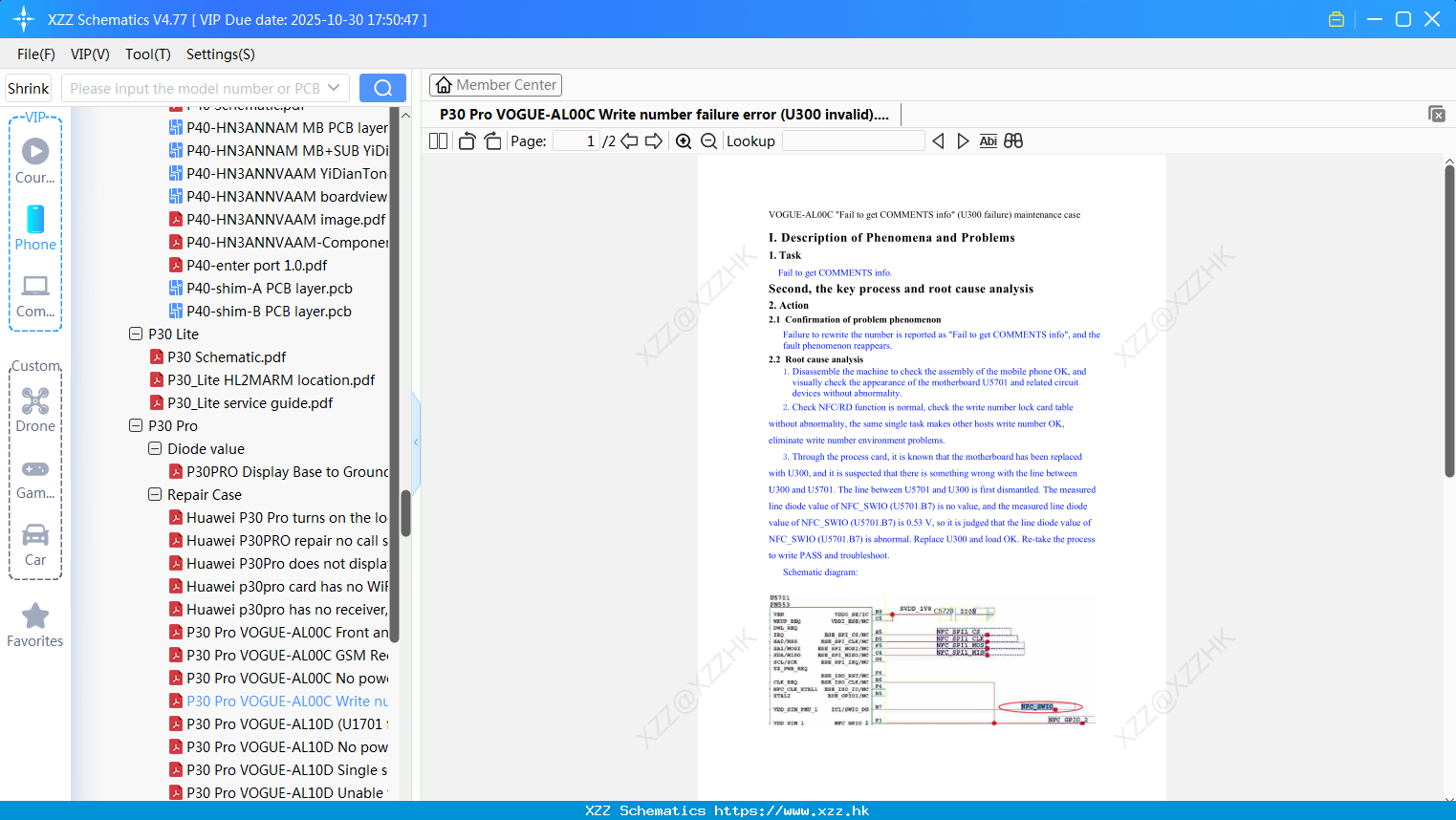The width and height of the screenshot is (1456, 820).
Task: Open P30 Schematic.pdf
Action: (218, 356)
